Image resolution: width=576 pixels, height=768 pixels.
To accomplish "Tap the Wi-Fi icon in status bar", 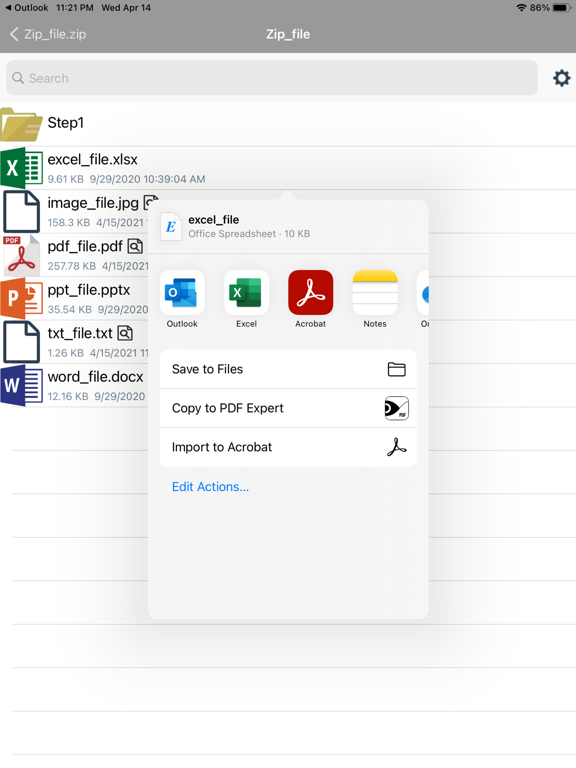I will (x=521, y=8).
